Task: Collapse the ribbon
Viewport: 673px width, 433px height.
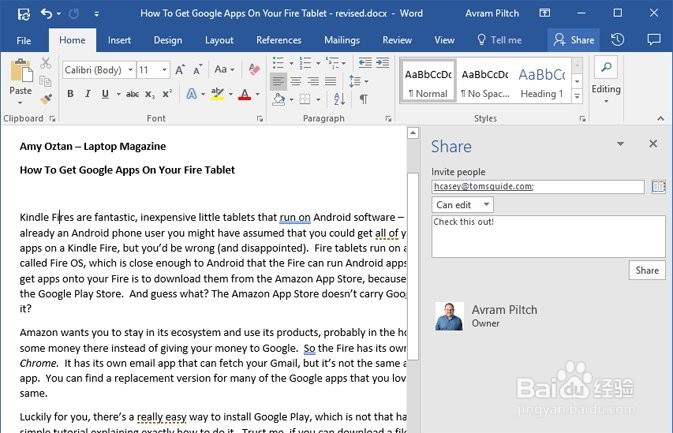Action: point(661,118)
